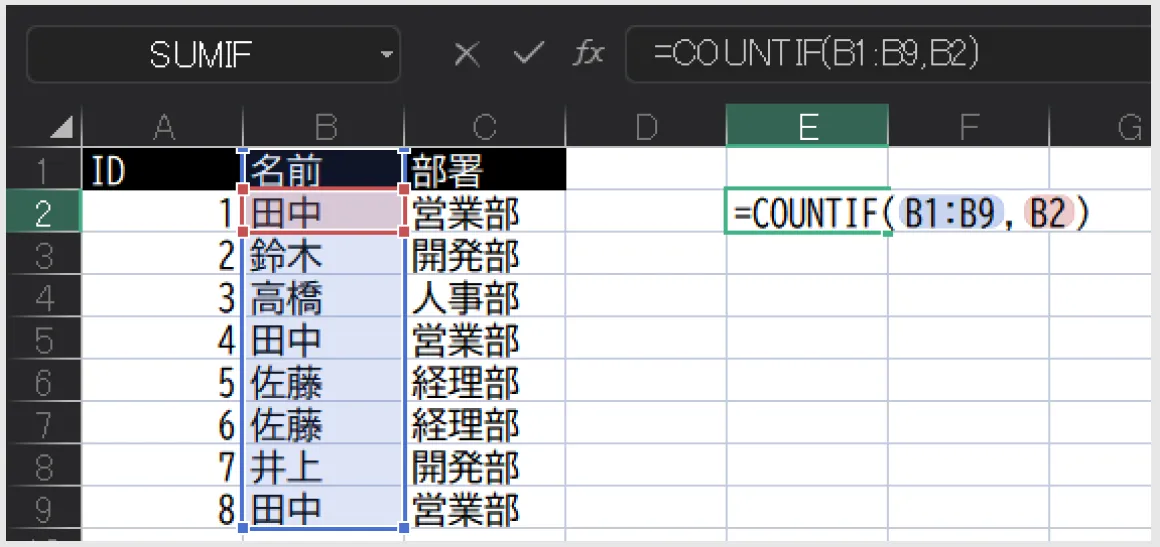
Task: Click ID value 5 in column A
Action: (162, 381)
